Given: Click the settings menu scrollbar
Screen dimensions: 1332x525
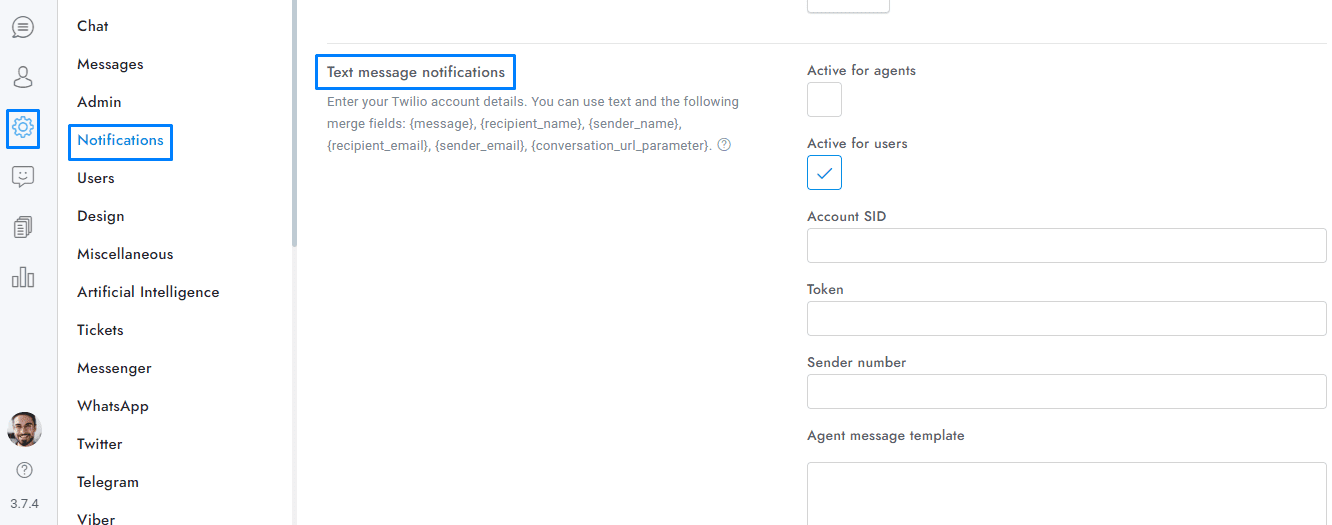Looking at the screenshot, I should [x=294, y=120].
